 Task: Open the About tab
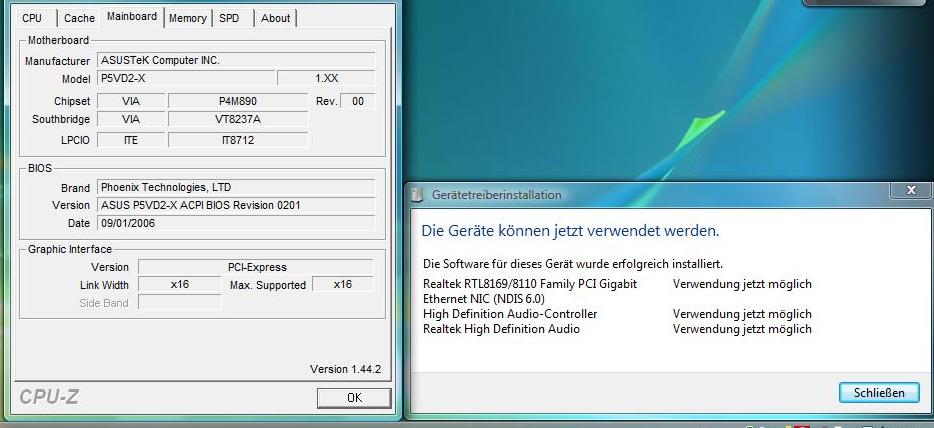pyautogui.click(x=276, y=18)
